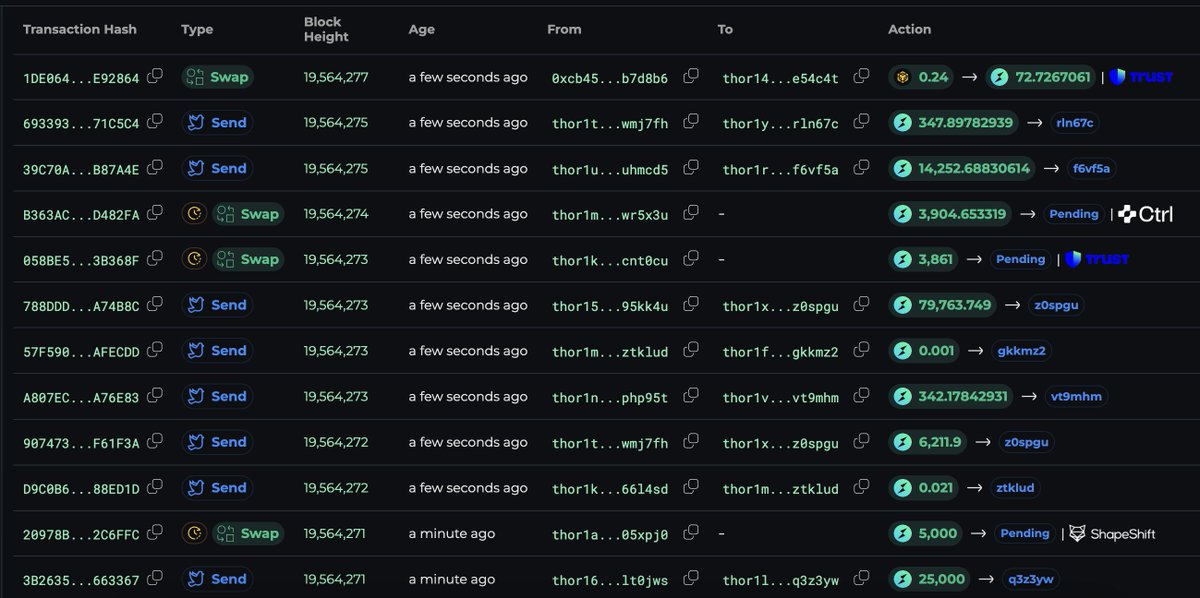Open block height 19,564,277
The height and width of the screenshot is (598, 1200).
pos(336,77)
